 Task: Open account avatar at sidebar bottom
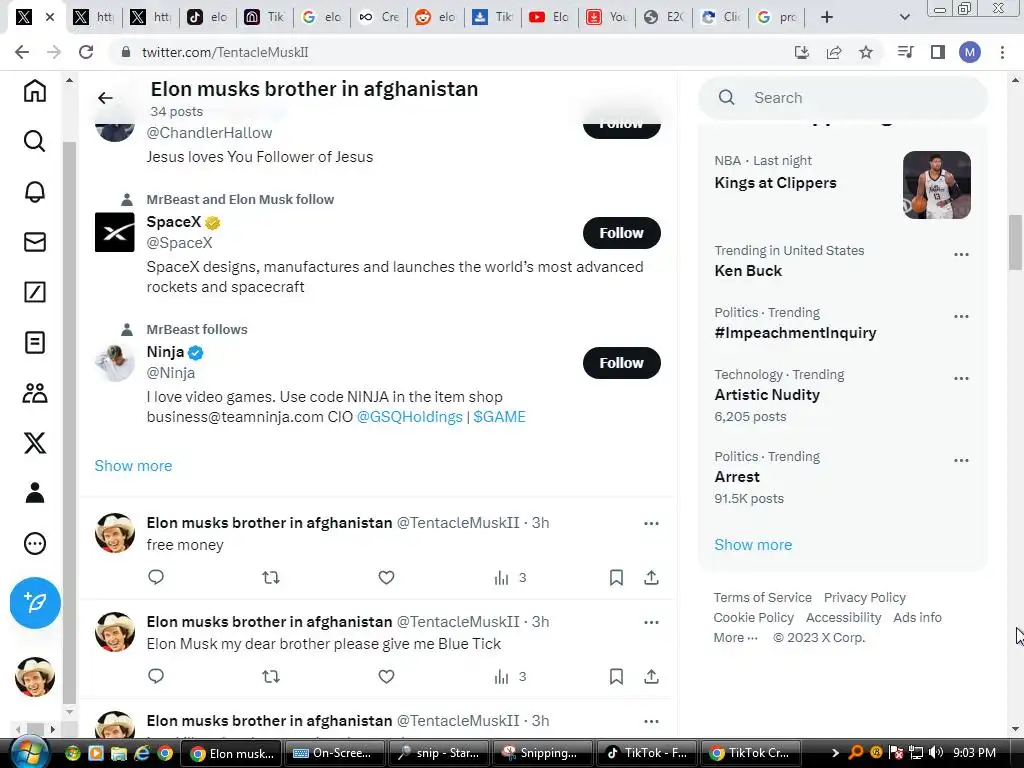35,677
